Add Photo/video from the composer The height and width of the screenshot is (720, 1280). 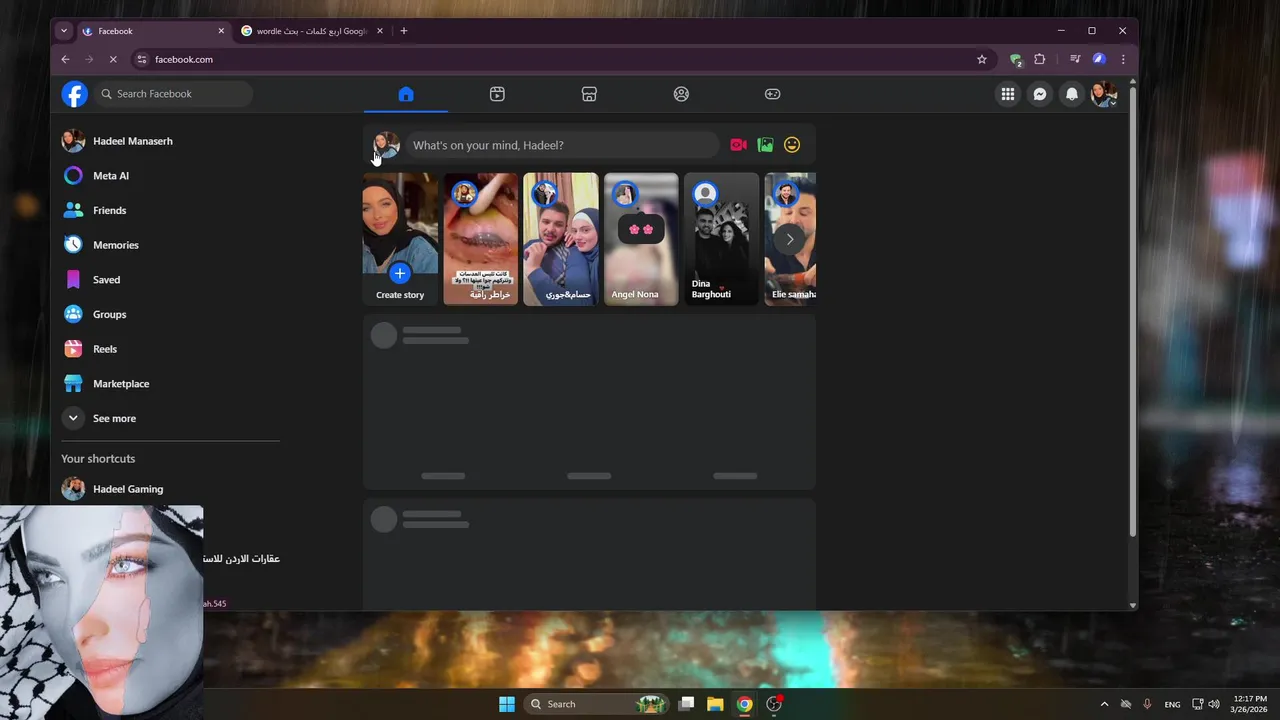click(765, 145)
